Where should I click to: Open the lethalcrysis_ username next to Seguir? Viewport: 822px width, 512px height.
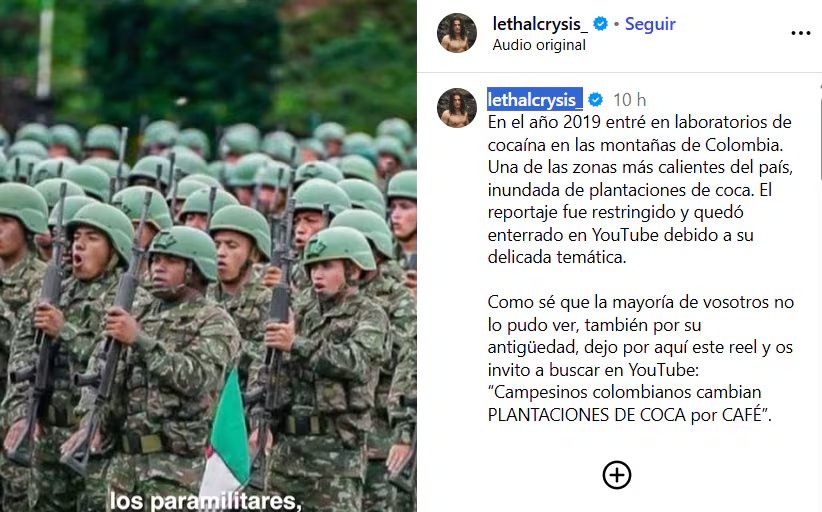tap(537, 24)
